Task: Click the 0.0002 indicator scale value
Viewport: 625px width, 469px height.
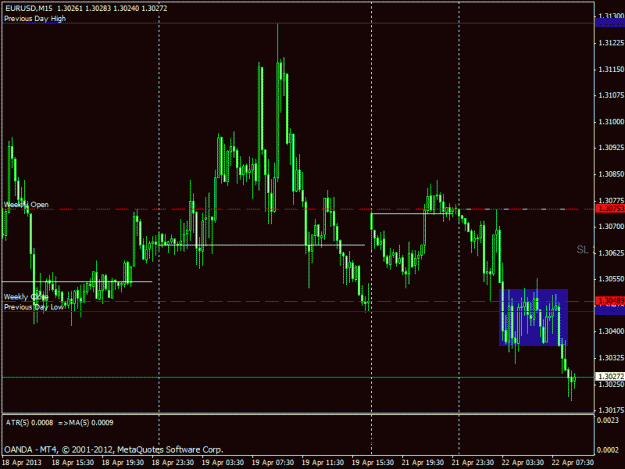Action: pyautogui.click(x=607, y=450)
